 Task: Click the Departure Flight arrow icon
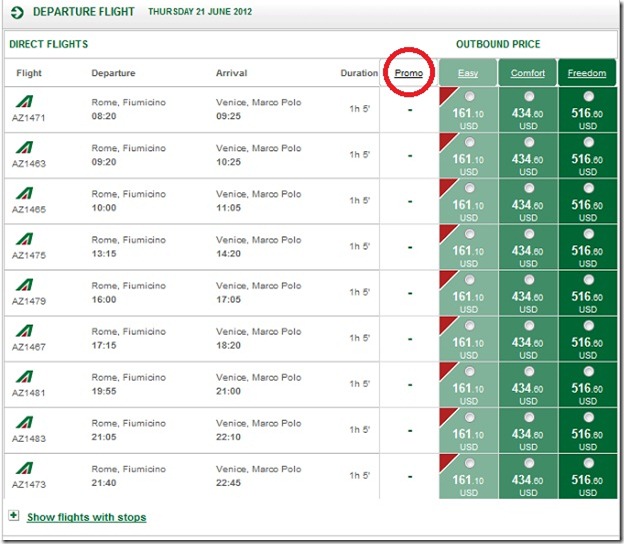click(x=17, y=12)
